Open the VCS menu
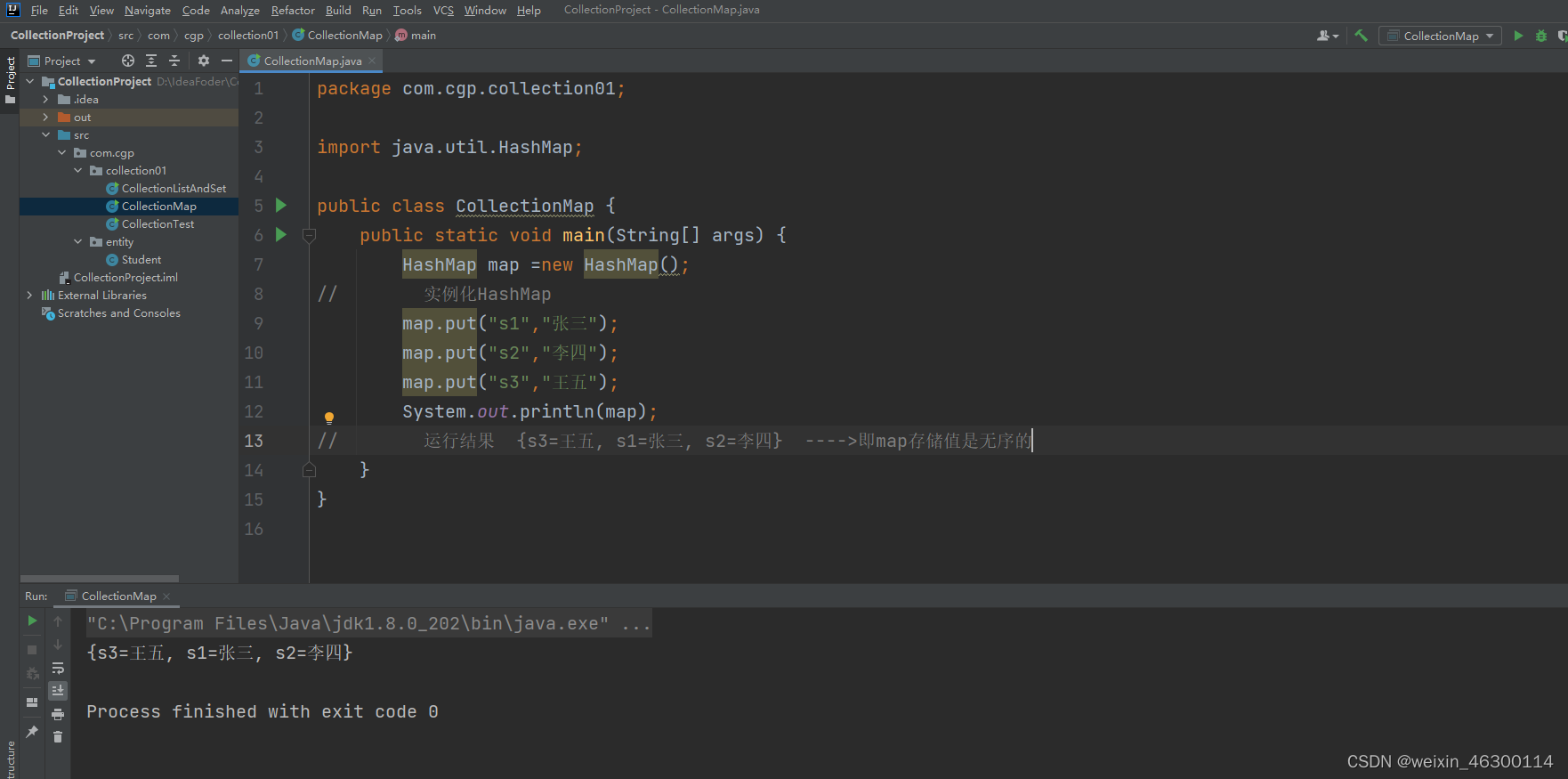 (x=443, y=11)
